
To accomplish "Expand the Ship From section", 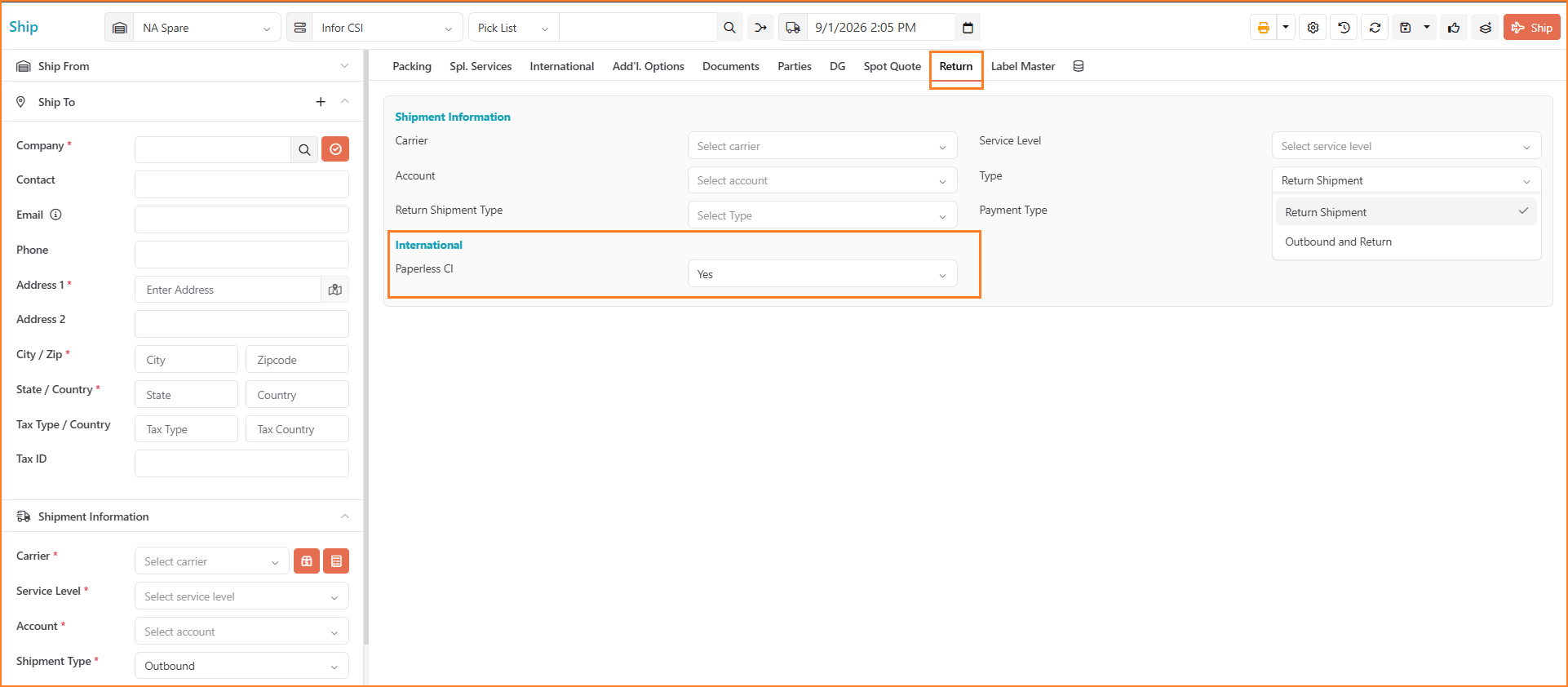I will point(344,66).
